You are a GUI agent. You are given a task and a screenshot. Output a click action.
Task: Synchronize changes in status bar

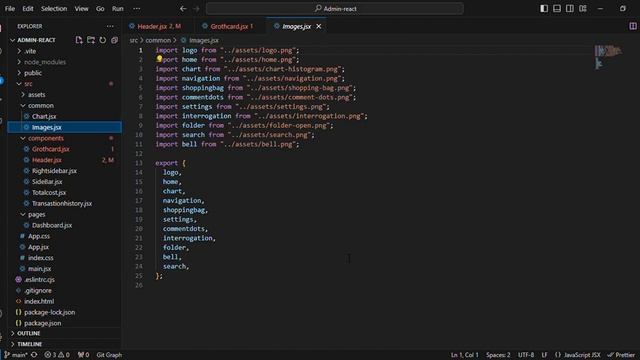coord(34,355)
